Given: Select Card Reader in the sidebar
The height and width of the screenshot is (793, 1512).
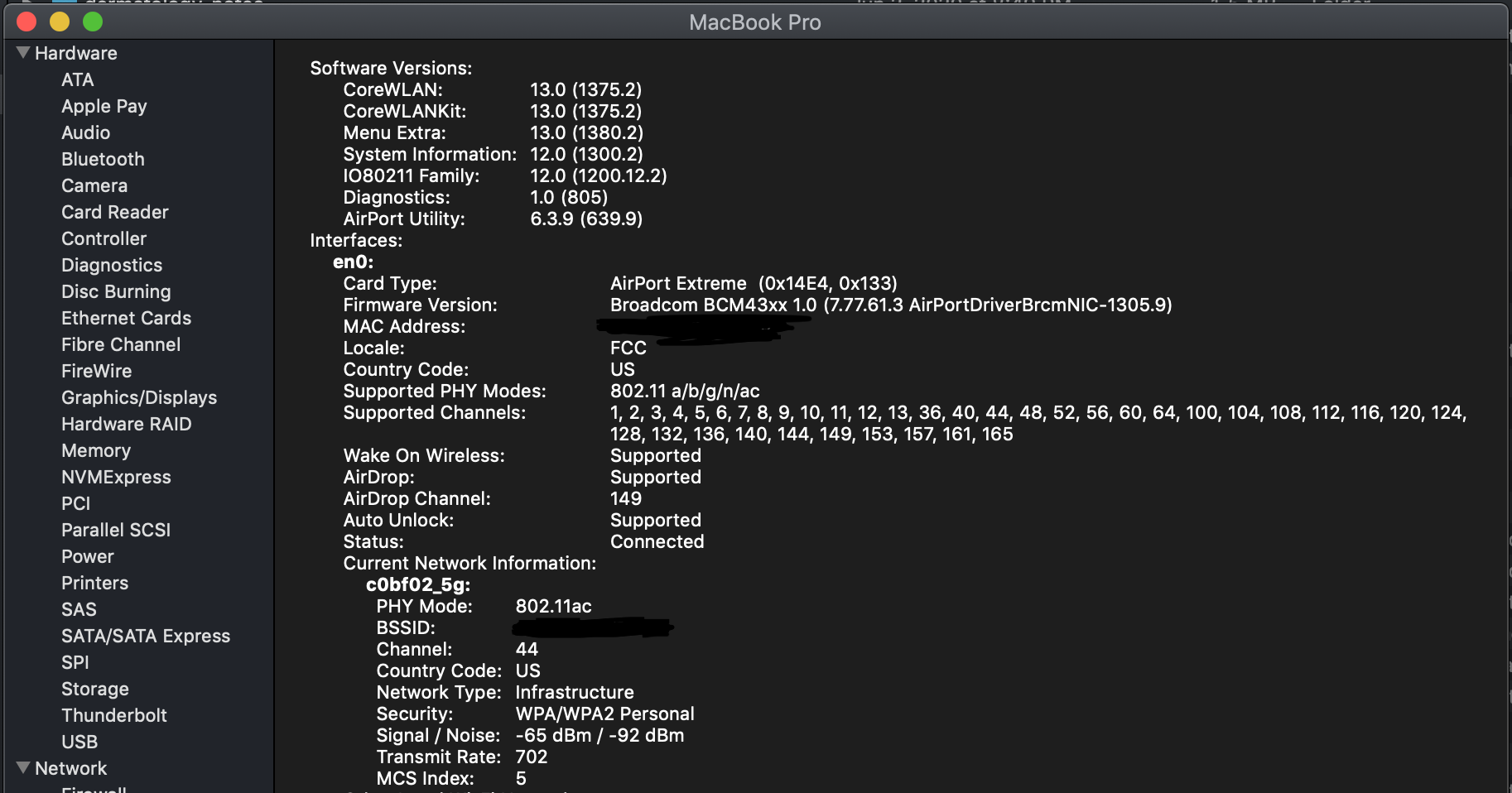Looking at the screenshot, I should [x=115, y=212].
